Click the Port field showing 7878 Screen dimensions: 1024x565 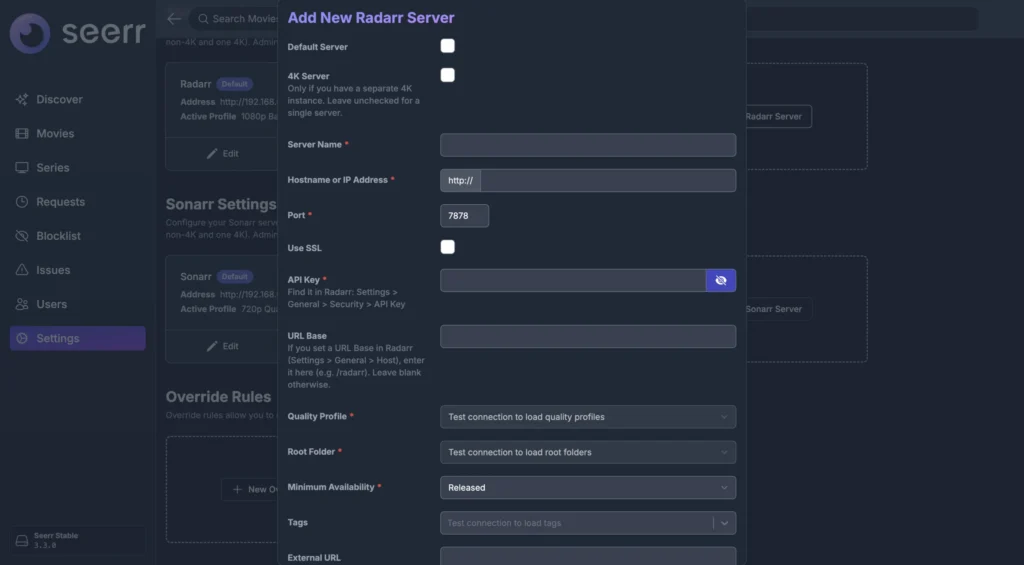(x=464, y=216)
